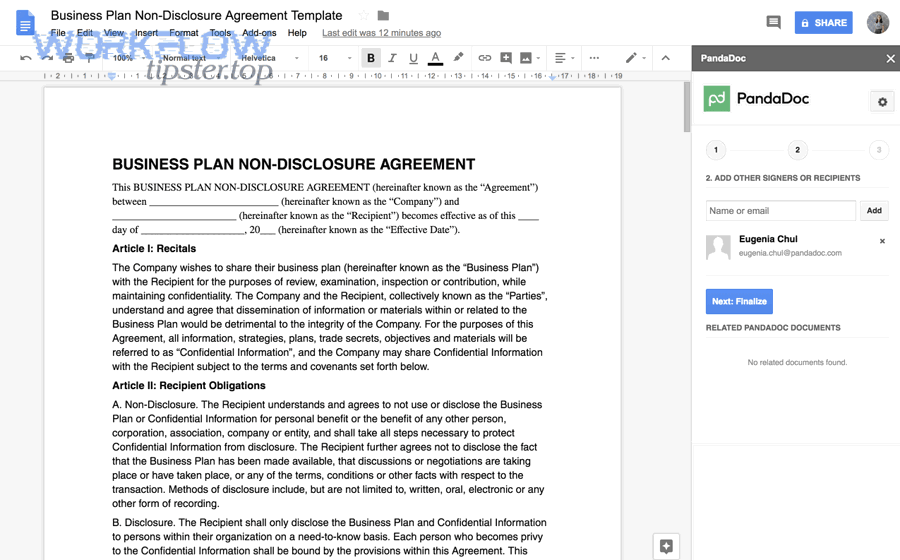Open the text color picker
This screenshot has height=560, width=900.
[436, 58]
